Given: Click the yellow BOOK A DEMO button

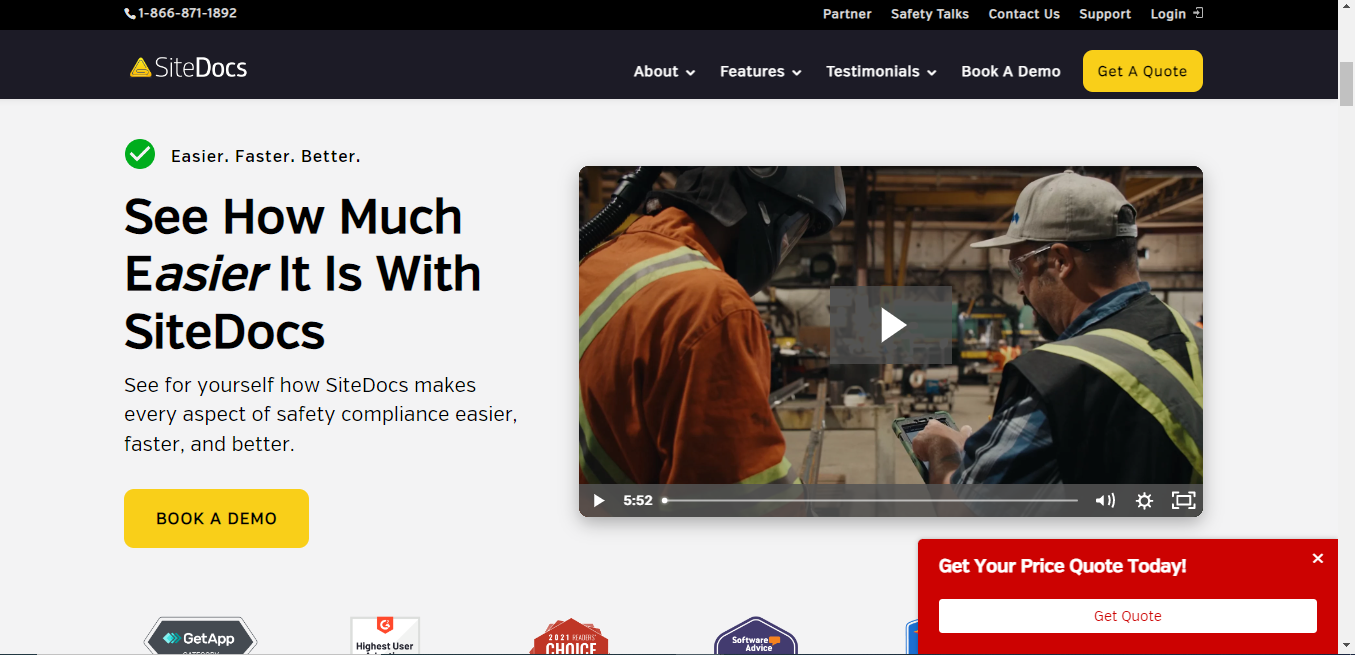Looking at the screenshot, I should click(216, 518).
